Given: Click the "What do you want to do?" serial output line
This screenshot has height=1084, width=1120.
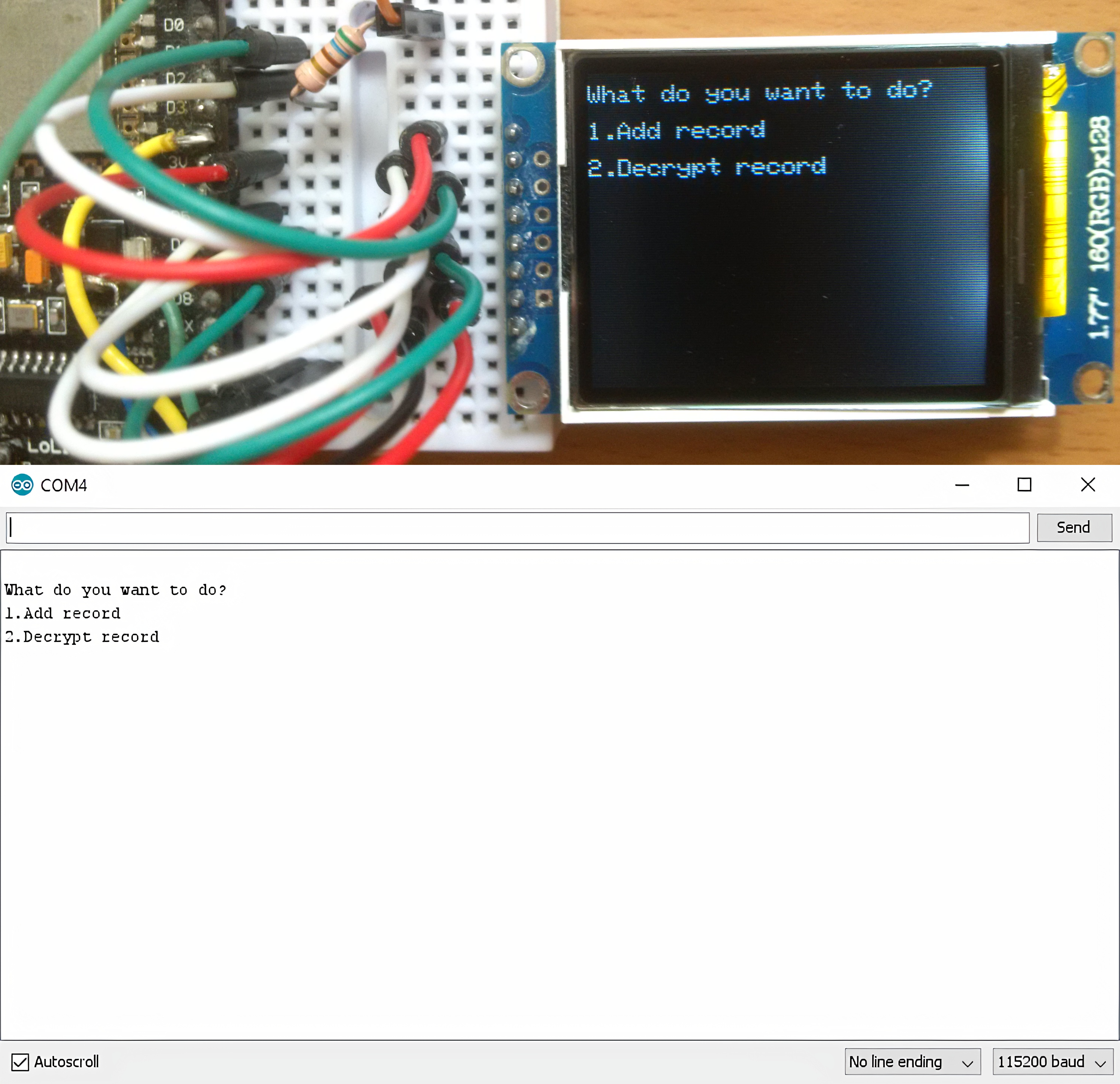Looking at the screenshot, I should point(115,590).
